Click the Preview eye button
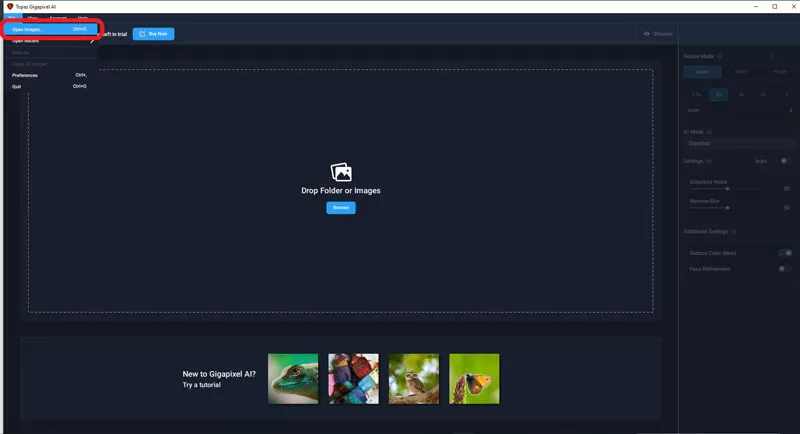 pyautogui.click(x=658, y=34)
